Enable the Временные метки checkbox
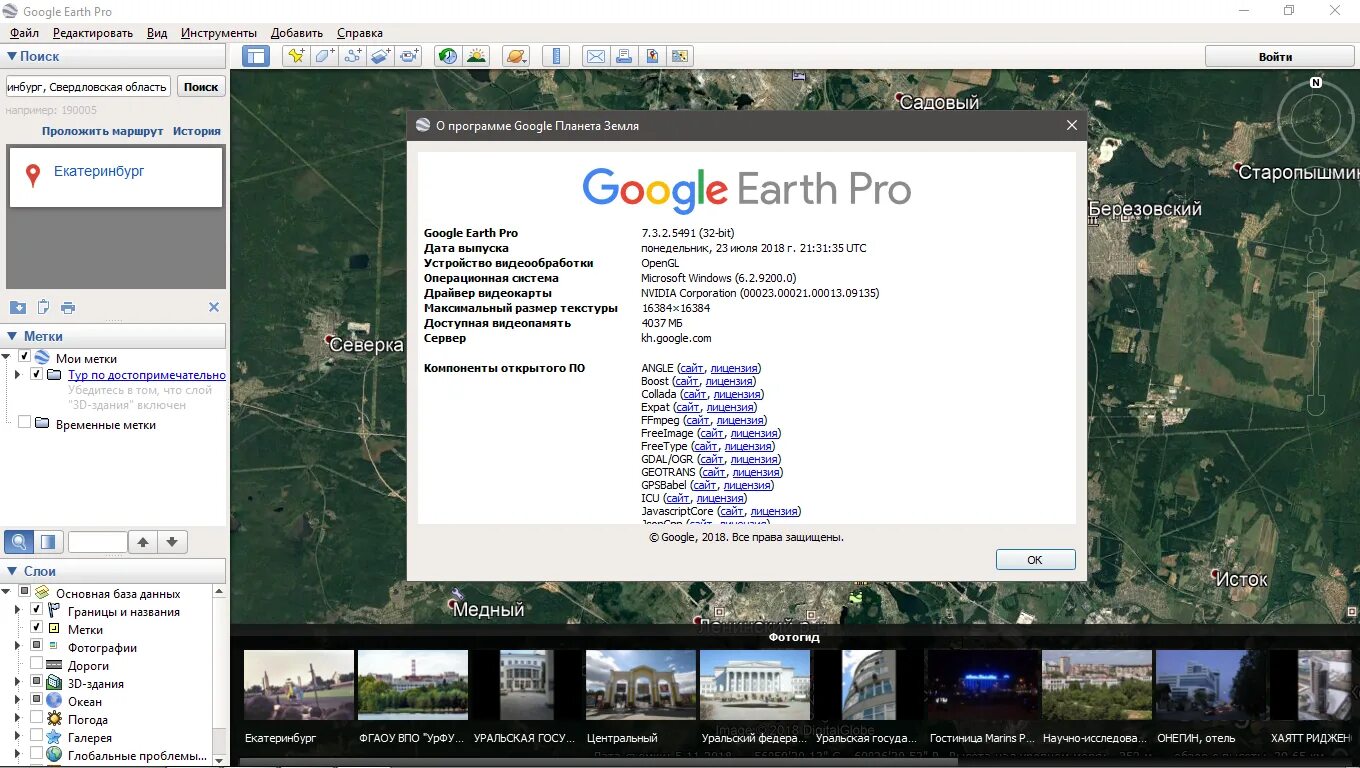This screenshot has height=768, width=1360. 24,423
